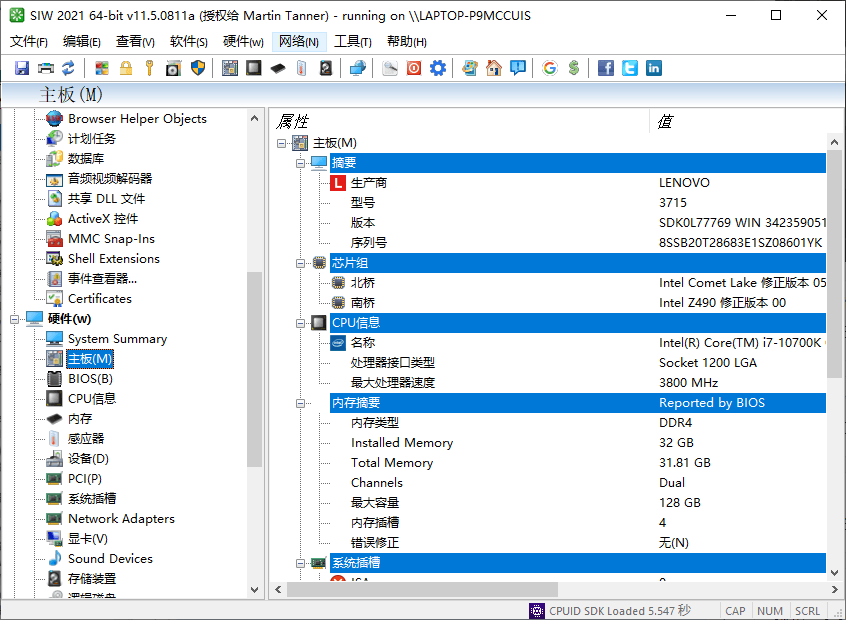Toggle the CAP indicator in status bar

(x=735, y=610)
